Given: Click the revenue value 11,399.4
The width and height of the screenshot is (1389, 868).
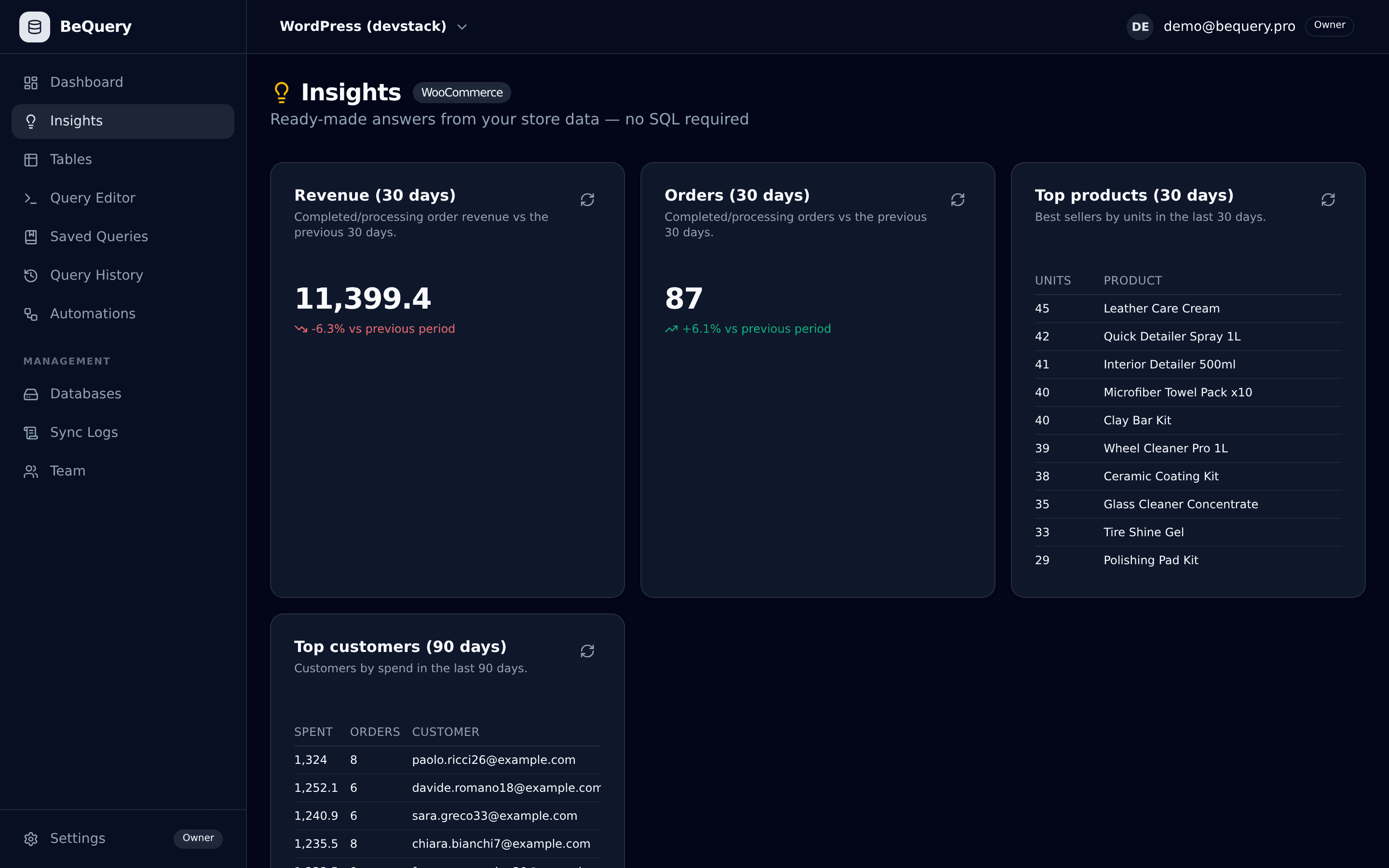Looking at the screenshot, I should [x=362, y=298].
